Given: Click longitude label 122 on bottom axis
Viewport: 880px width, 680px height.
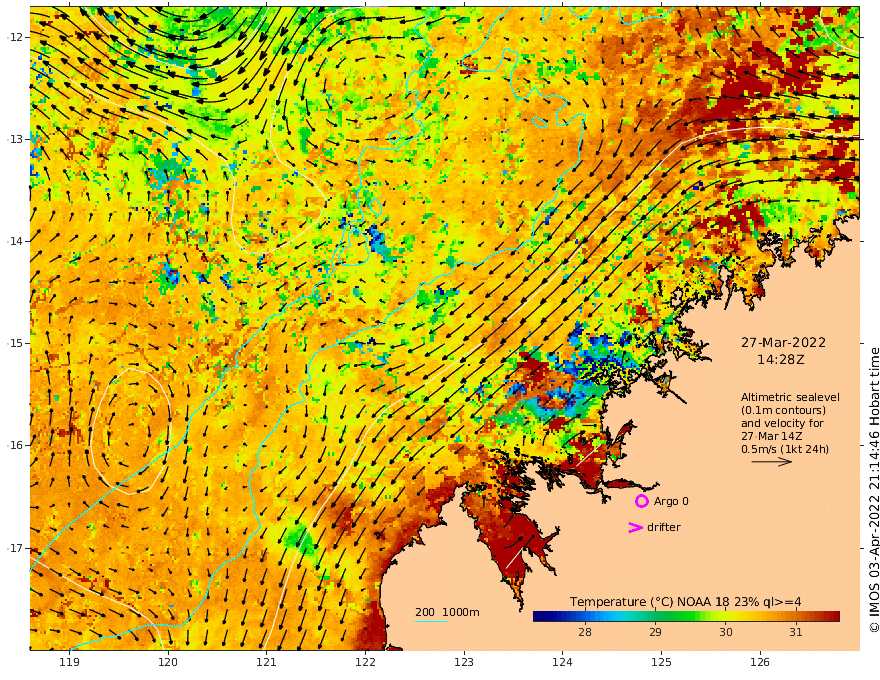Looking at the screenshot, I should pyautogui.click(x=365, y=662).
